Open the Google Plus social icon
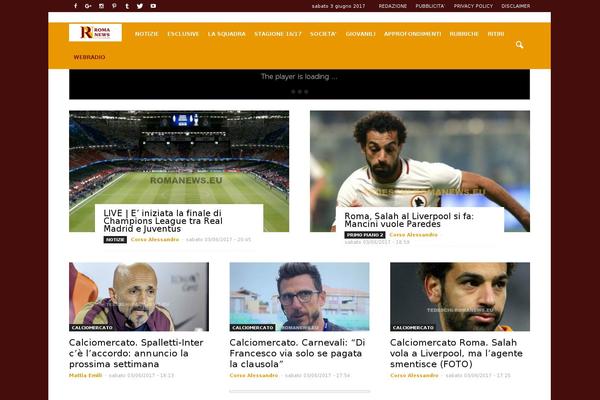Screen dimensions: 600x400 point(88,6)
